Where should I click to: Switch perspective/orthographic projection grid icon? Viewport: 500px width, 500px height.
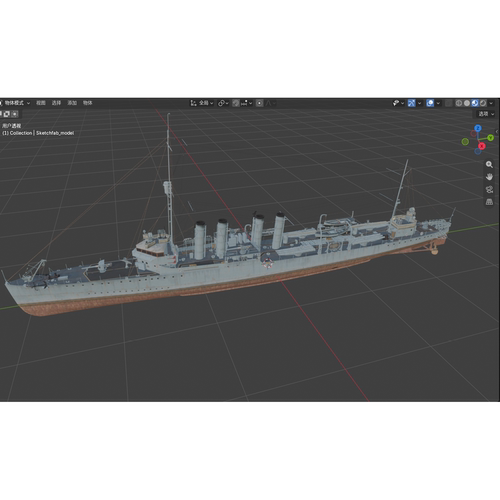point(489,202)
